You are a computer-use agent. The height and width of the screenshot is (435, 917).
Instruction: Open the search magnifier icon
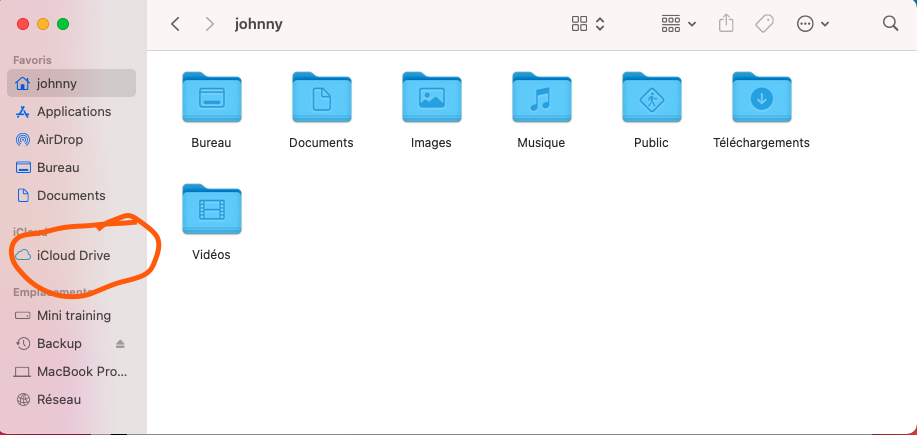pyautogui.click(x=890, y=24)
